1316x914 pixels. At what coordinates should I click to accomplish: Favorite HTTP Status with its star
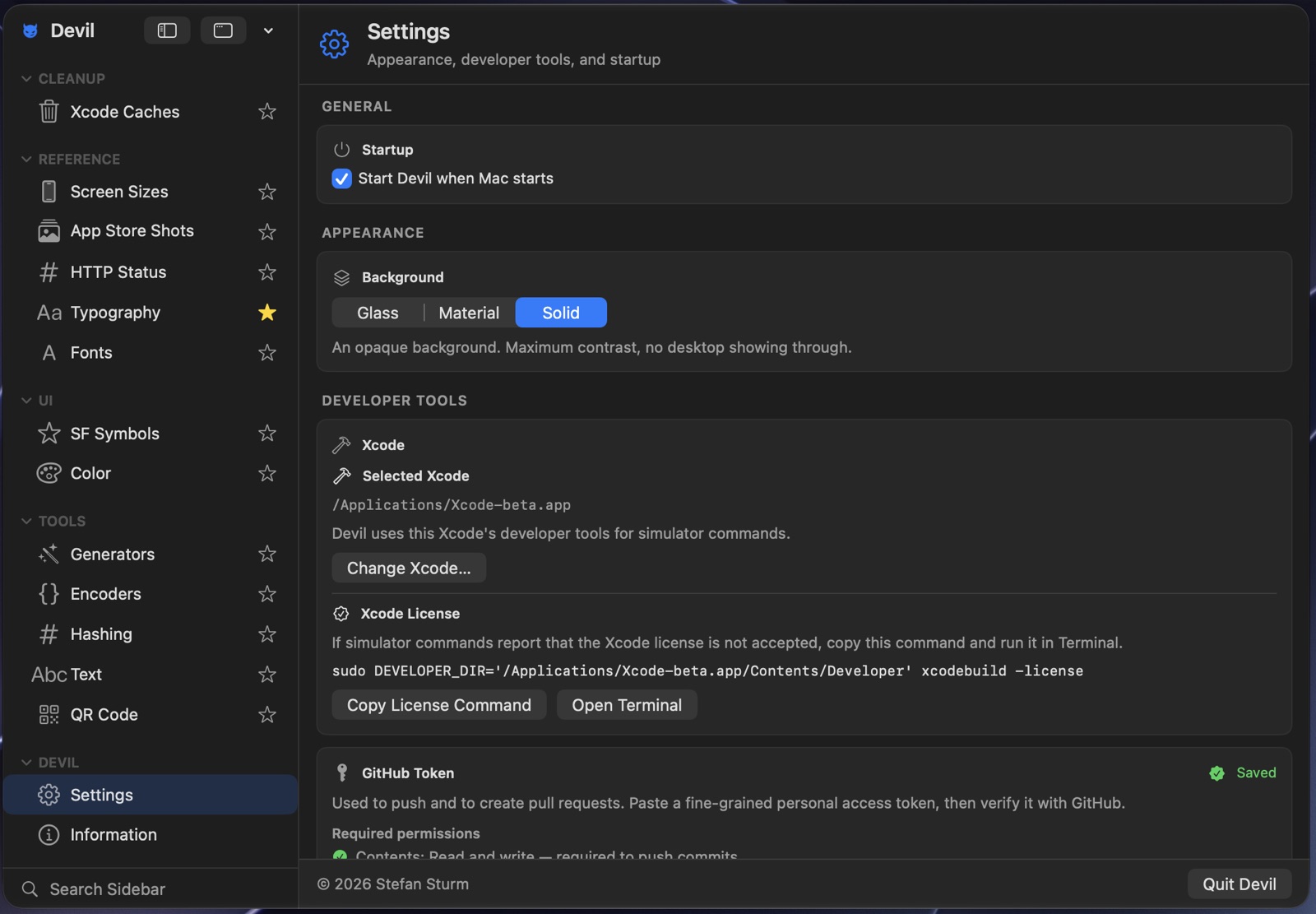[267, 272]
